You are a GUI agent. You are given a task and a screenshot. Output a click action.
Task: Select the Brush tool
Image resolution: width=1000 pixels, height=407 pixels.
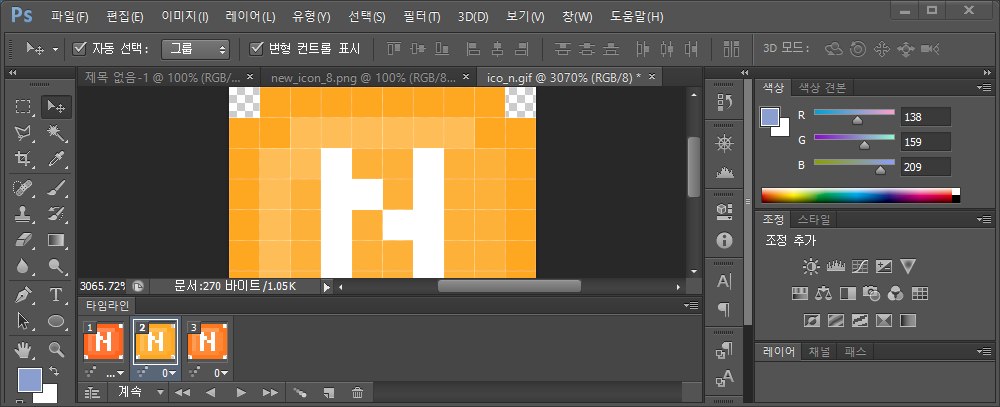coord(56,189)
